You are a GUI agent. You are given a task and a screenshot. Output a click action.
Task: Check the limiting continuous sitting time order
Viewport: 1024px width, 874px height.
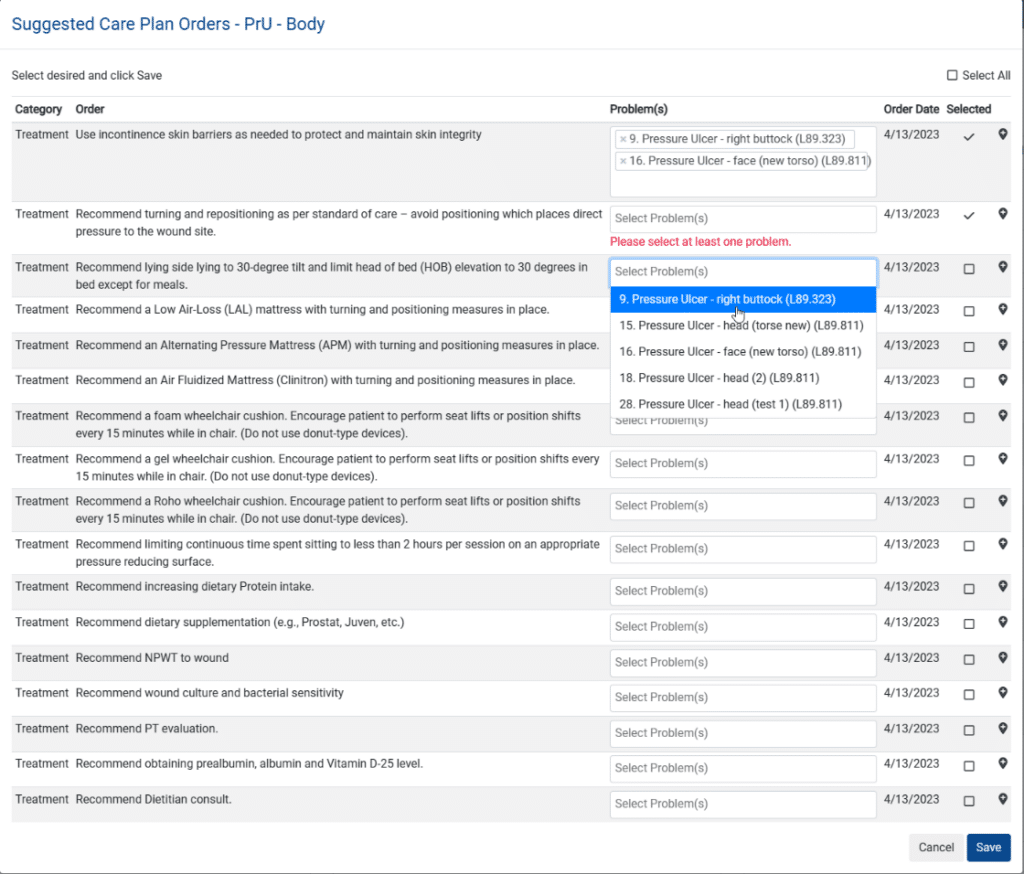coord(969,546)
